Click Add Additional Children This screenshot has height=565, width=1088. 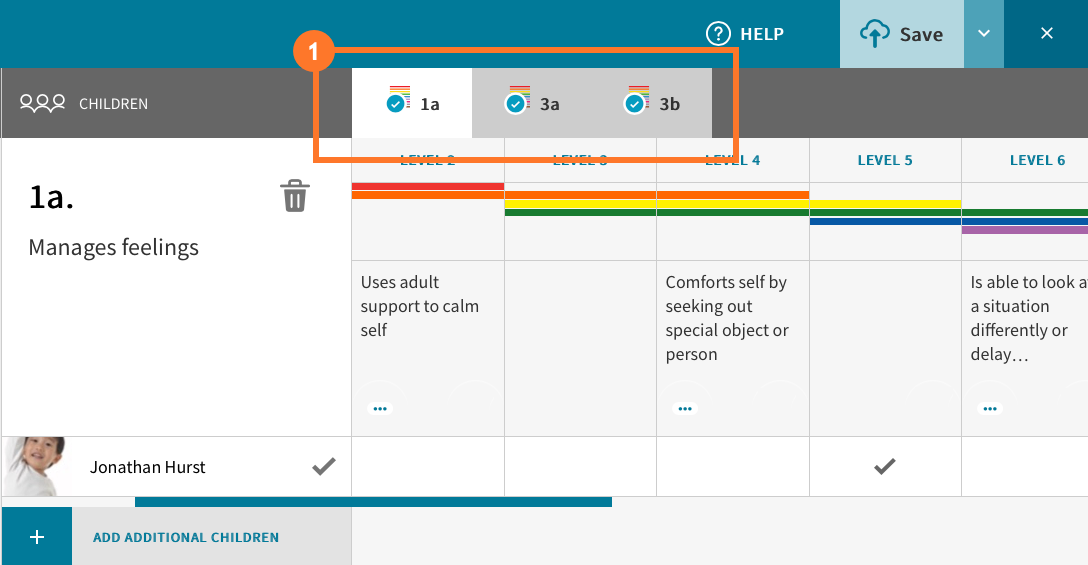[186, 537]
